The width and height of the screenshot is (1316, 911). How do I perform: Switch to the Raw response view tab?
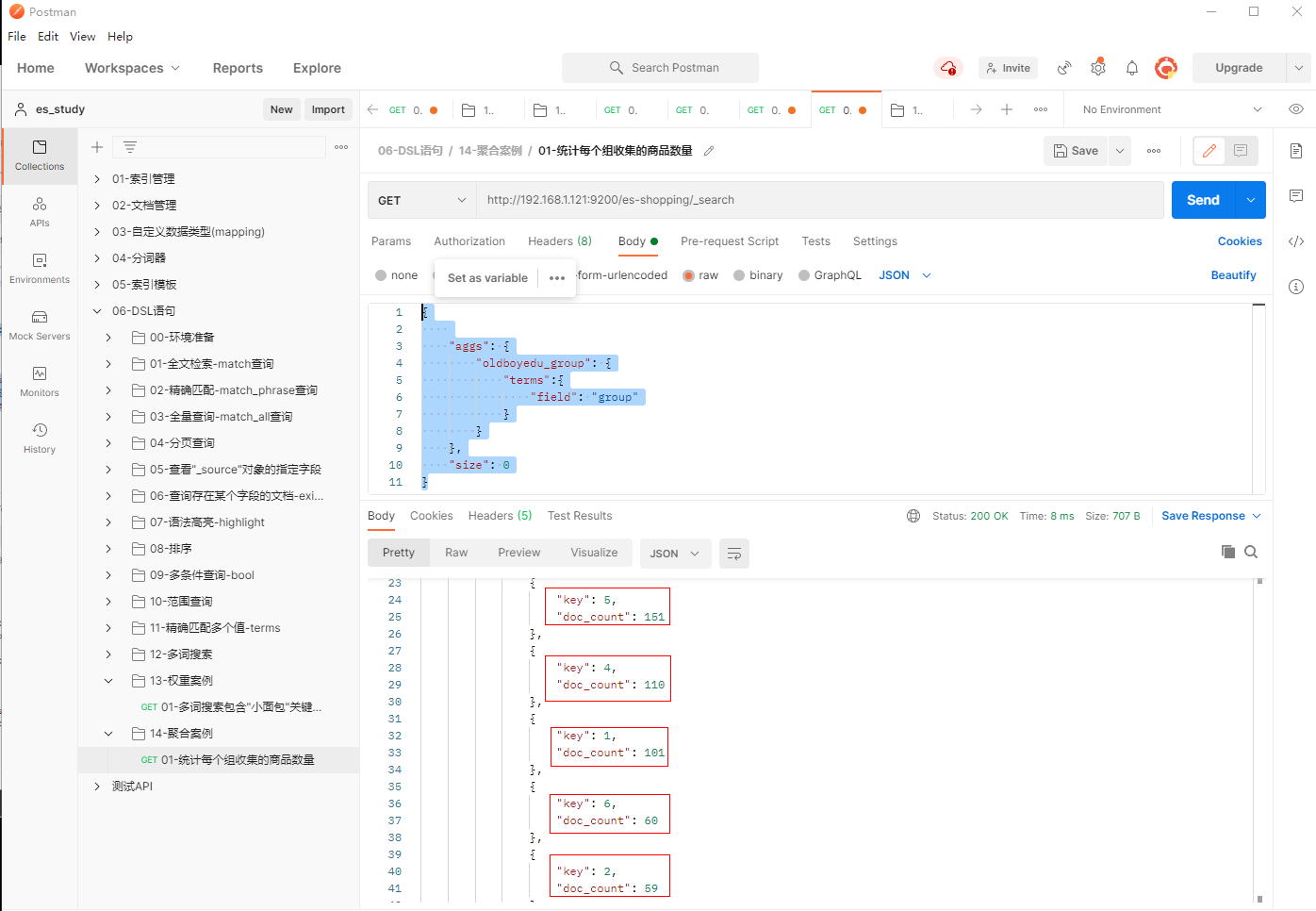(x=456, y=553)
